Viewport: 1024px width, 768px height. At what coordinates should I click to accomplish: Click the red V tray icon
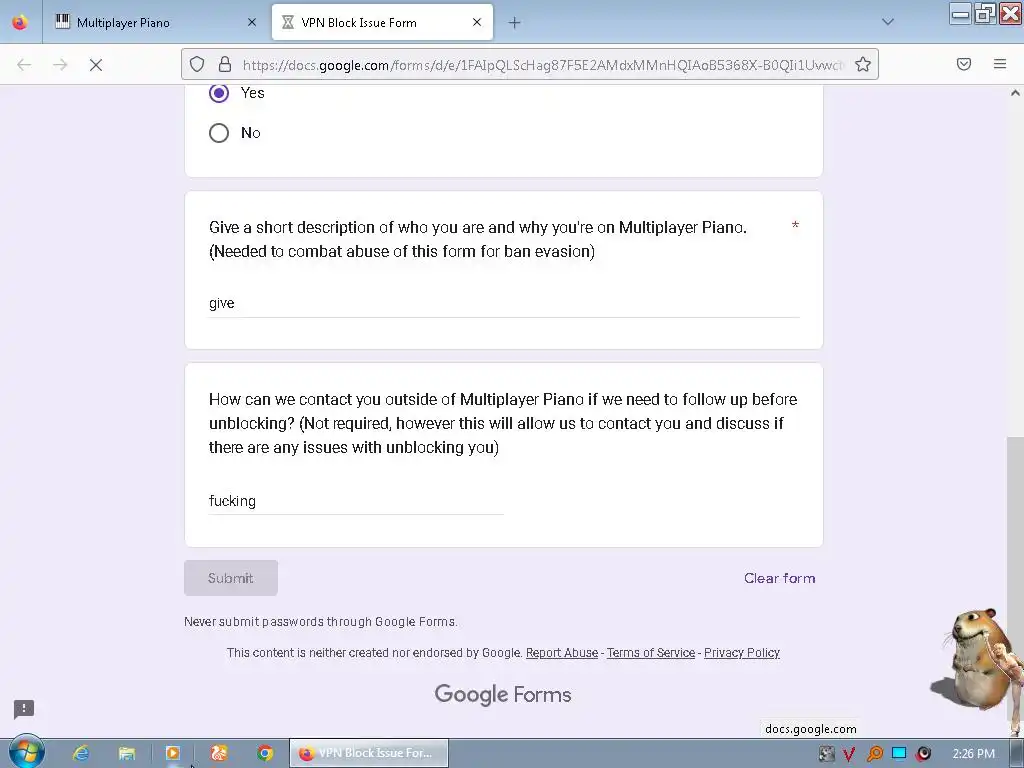pos(849,754)
